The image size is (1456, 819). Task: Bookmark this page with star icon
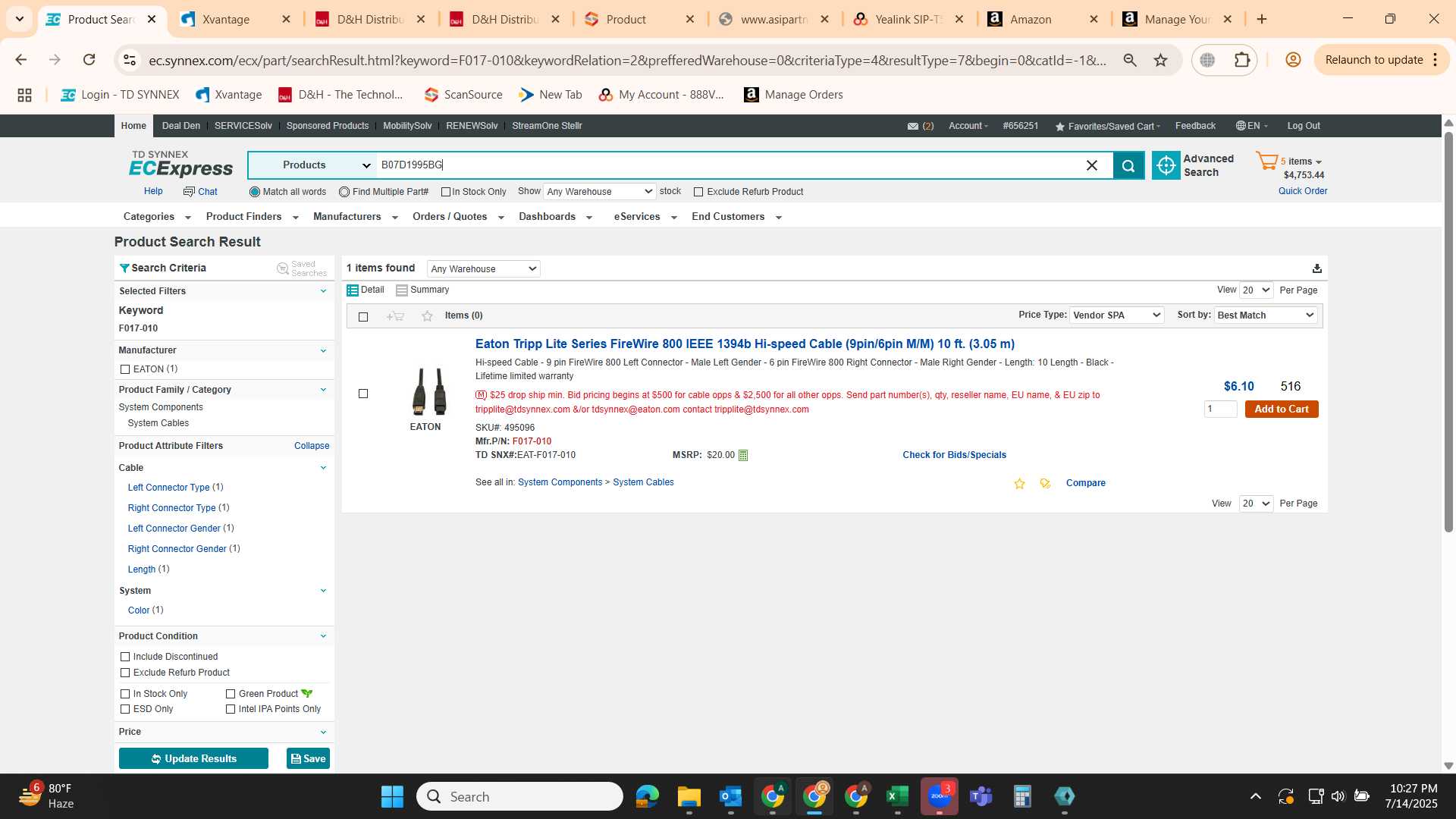coord(1160,60)
